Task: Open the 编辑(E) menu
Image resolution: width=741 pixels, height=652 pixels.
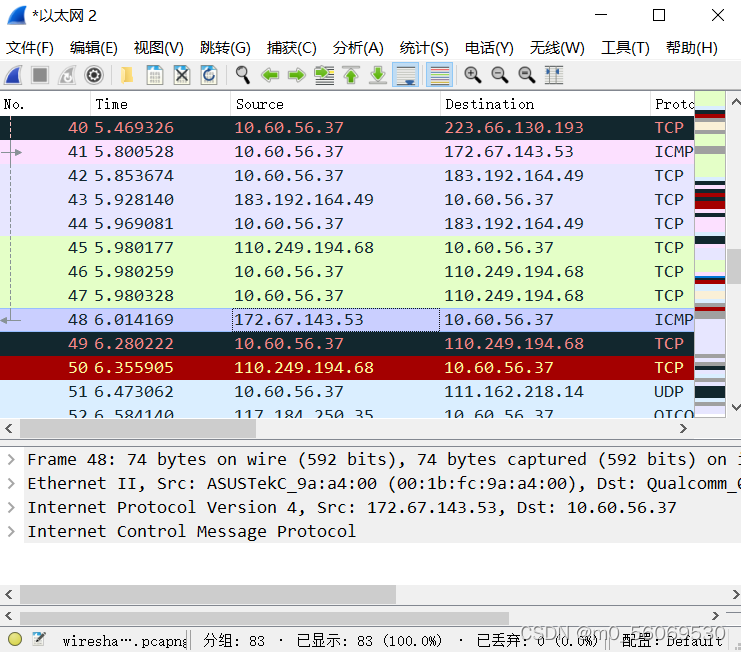Action: click(94, 48)
